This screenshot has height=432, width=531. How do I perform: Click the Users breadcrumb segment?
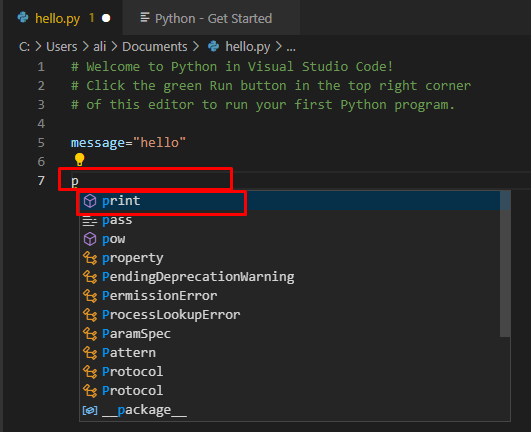(62, 47)
